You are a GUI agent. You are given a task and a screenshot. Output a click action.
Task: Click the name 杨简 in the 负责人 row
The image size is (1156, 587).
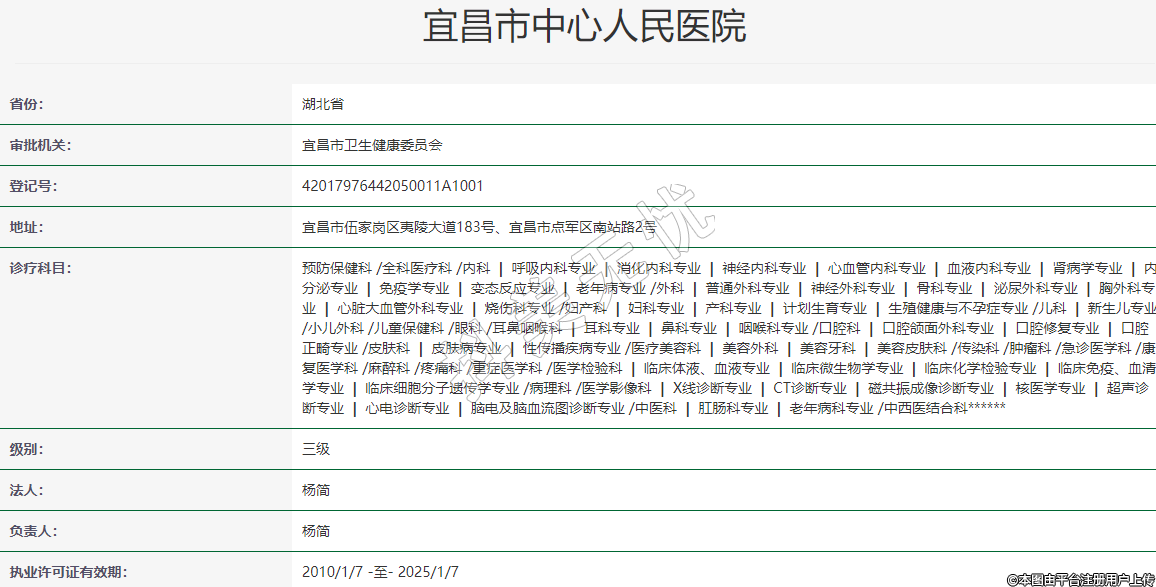coord(316,531)
